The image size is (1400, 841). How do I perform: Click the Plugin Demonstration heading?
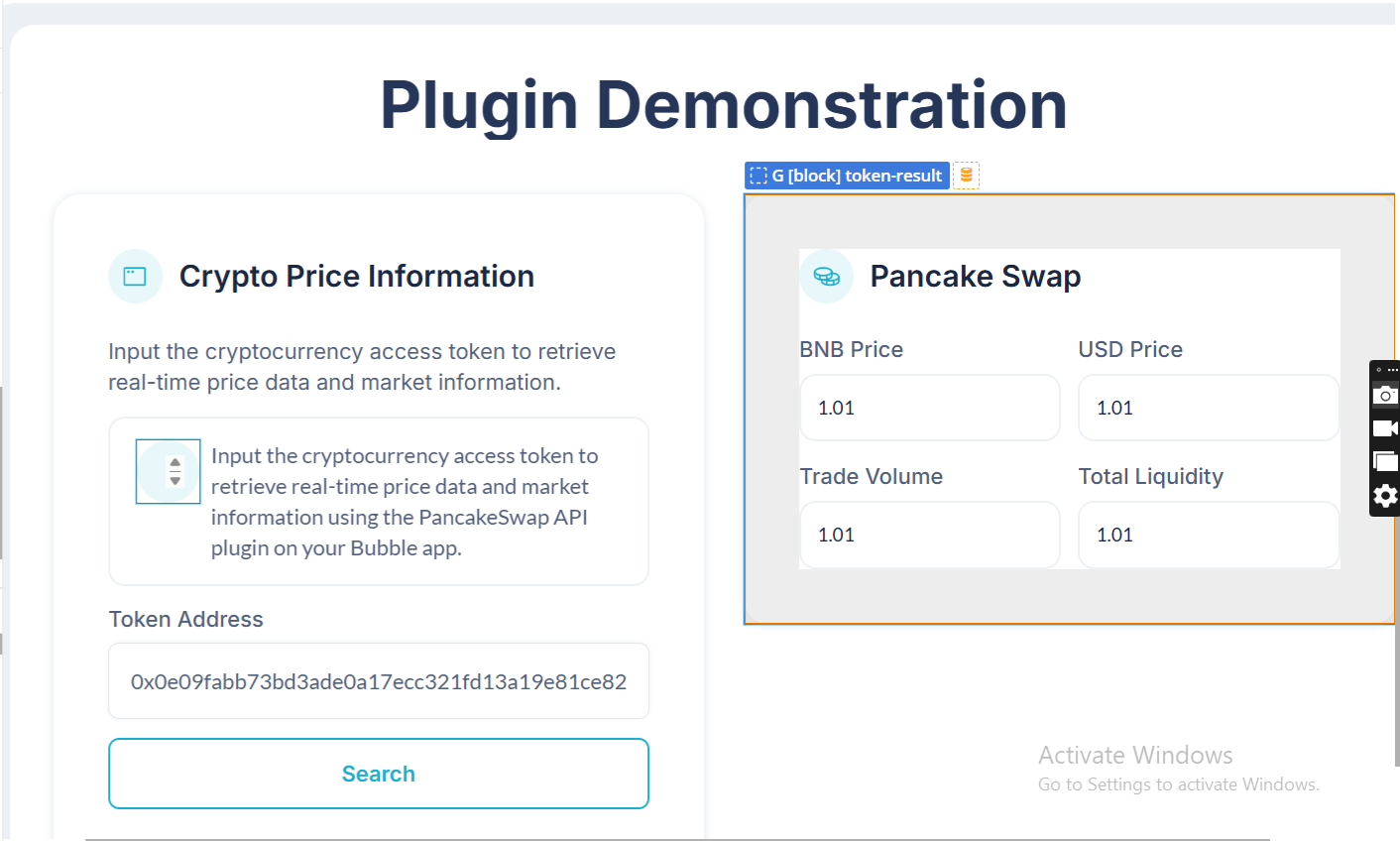(x=724, y=105)
